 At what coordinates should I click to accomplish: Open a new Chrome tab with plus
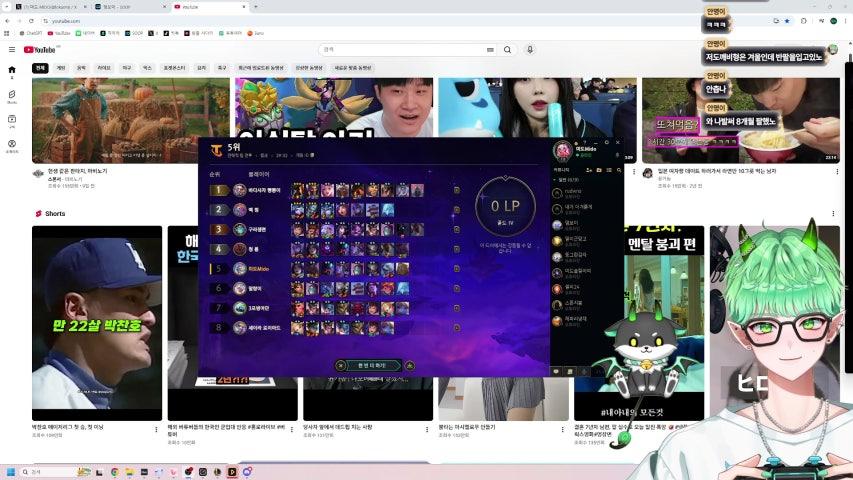point(256,7)
